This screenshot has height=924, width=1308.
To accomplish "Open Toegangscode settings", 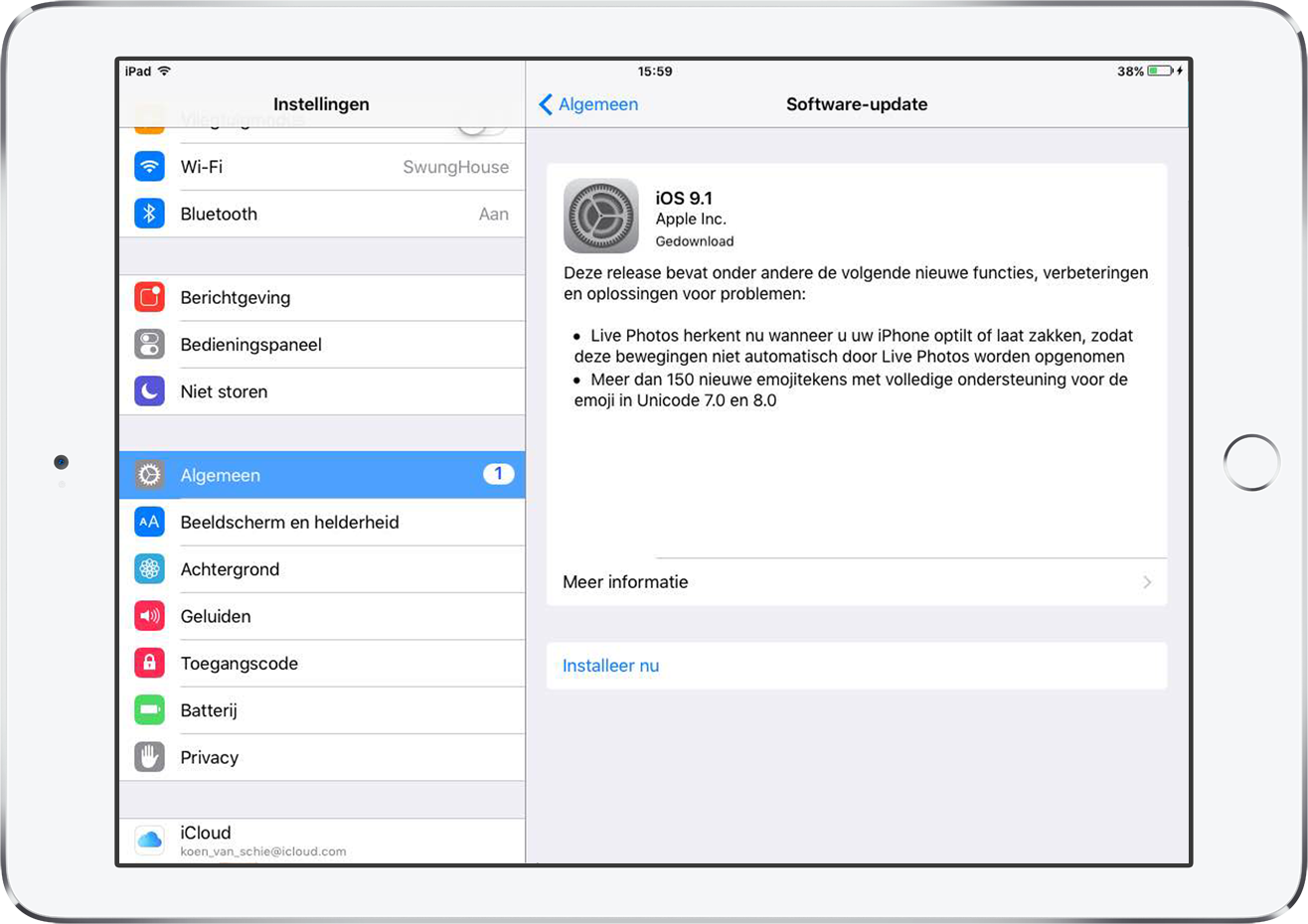I will [322, 663].
